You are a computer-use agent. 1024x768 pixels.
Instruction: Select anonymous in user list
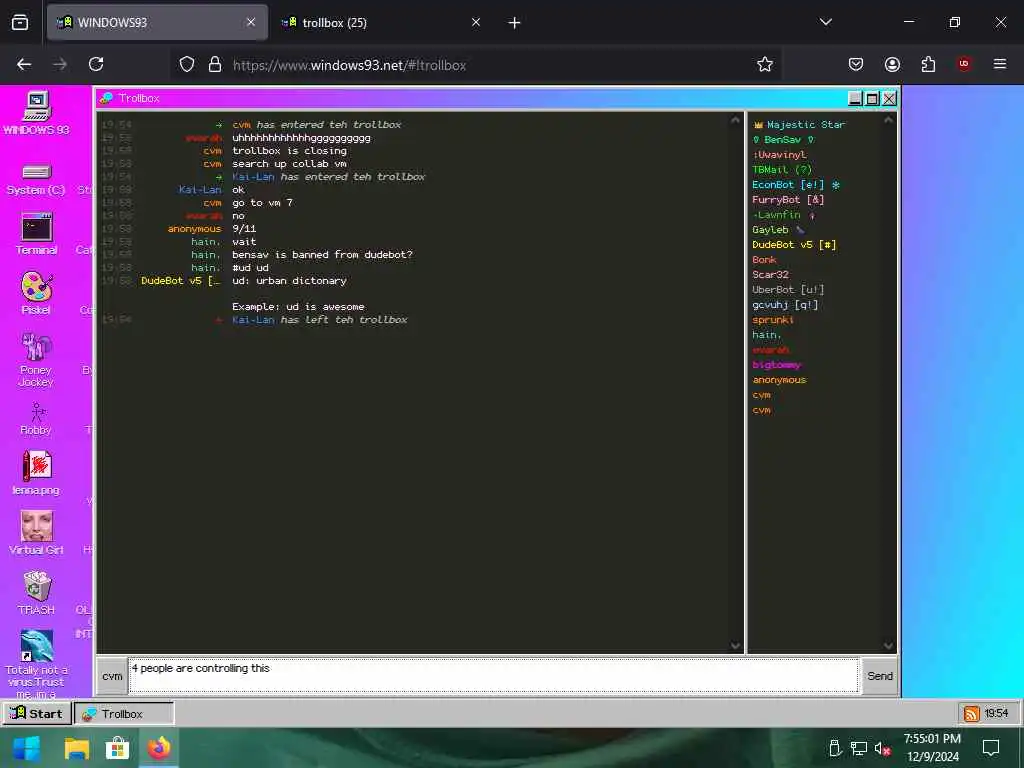click(x=779, y=380)
